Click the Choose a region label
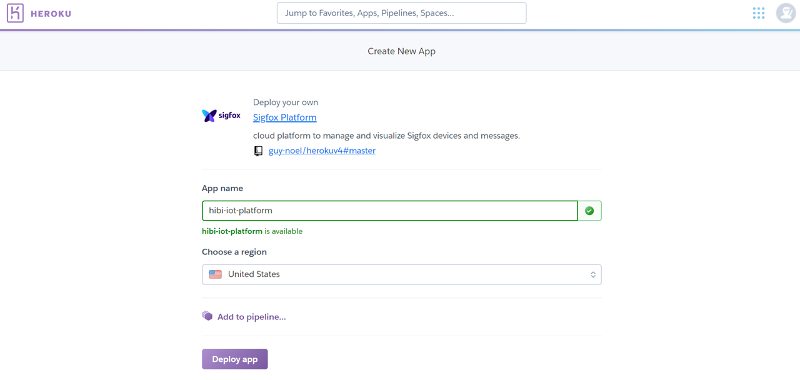 point(234,252)
